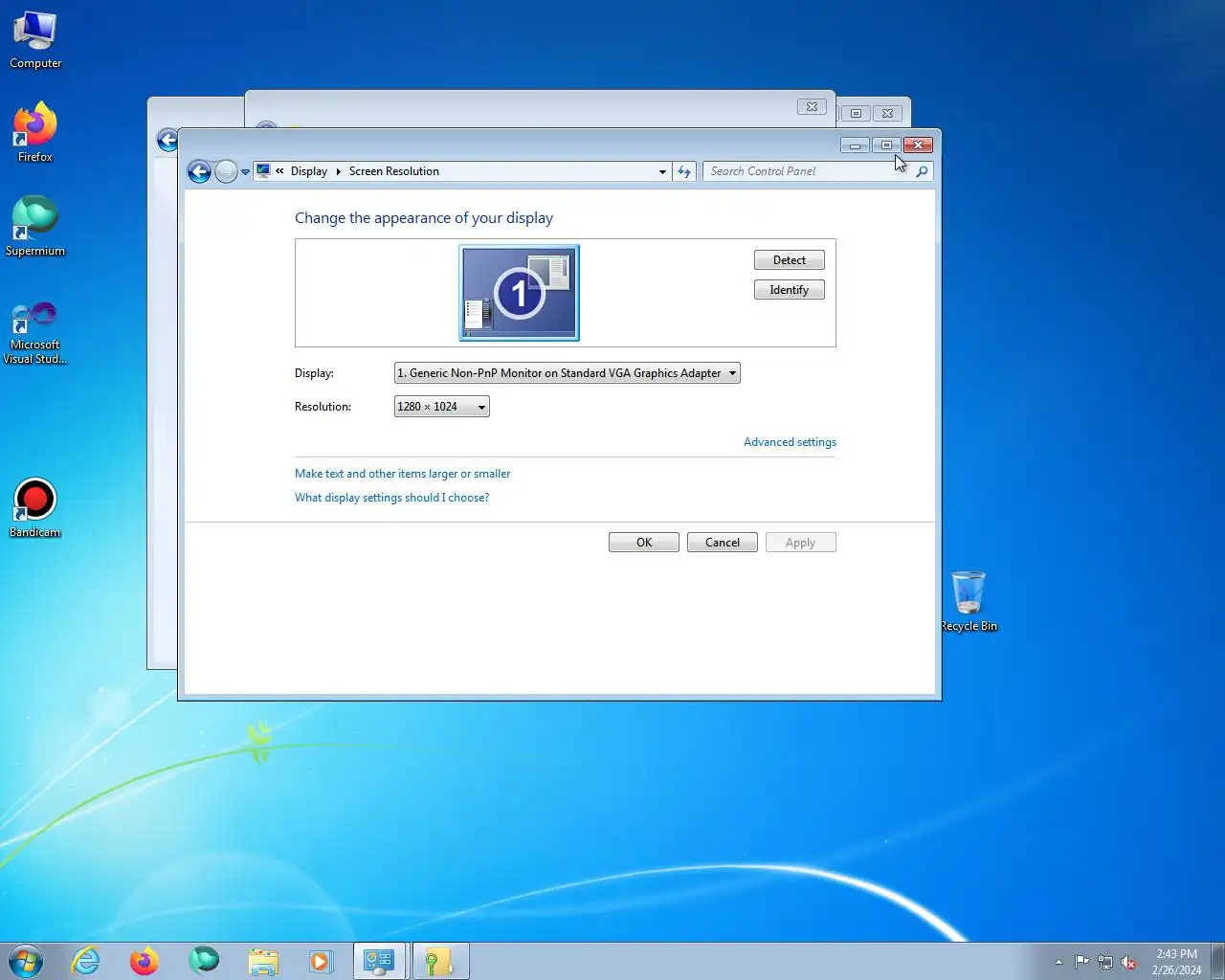Select the Recycle Bin desktop icon
This screenshot has width=1225, height=980.
(x=969, y=601)
